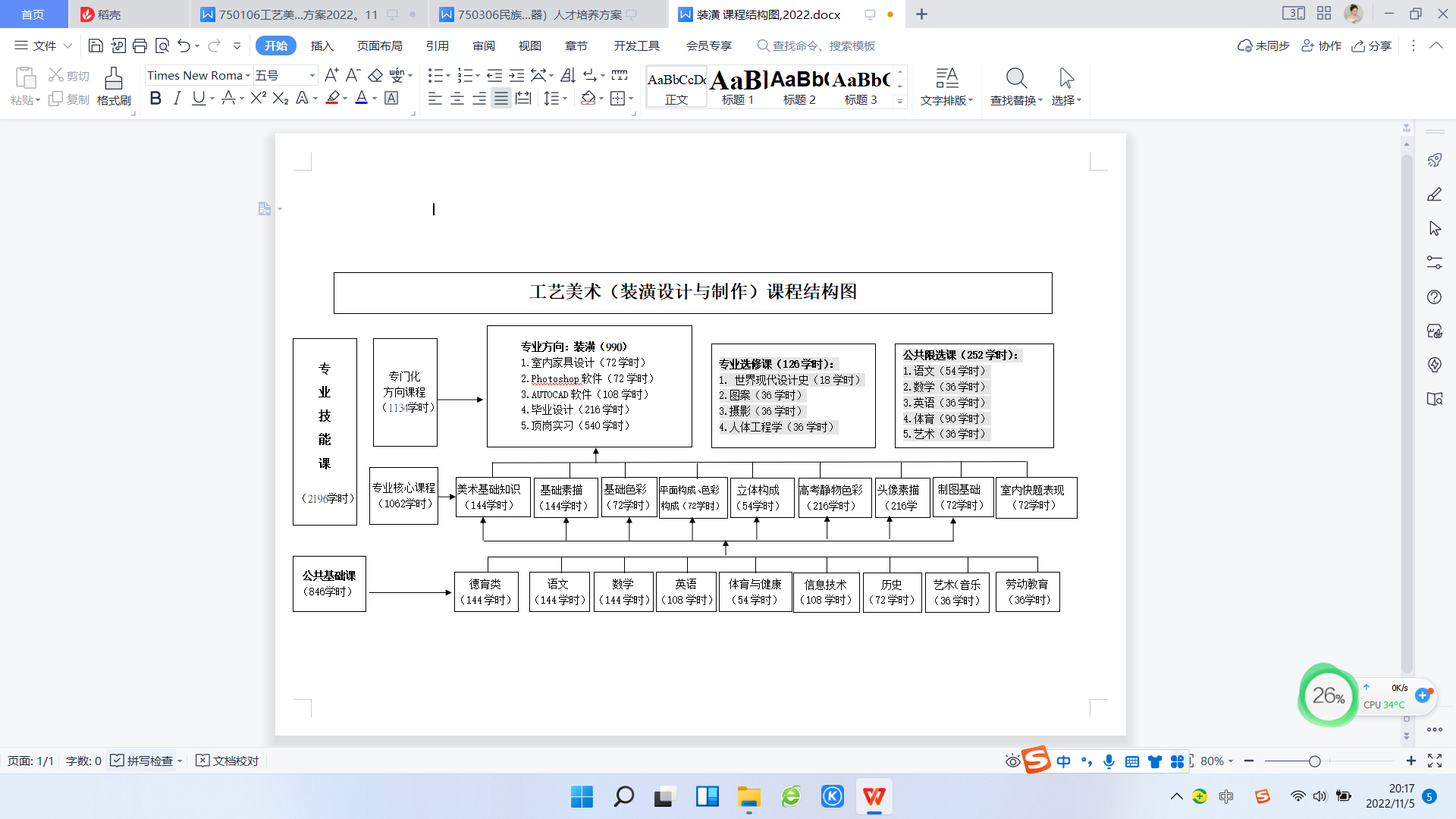Open Print Preview icon
Image resolution: width=1456 pixels, height=819 pixels.
click(x=162, y=45)
